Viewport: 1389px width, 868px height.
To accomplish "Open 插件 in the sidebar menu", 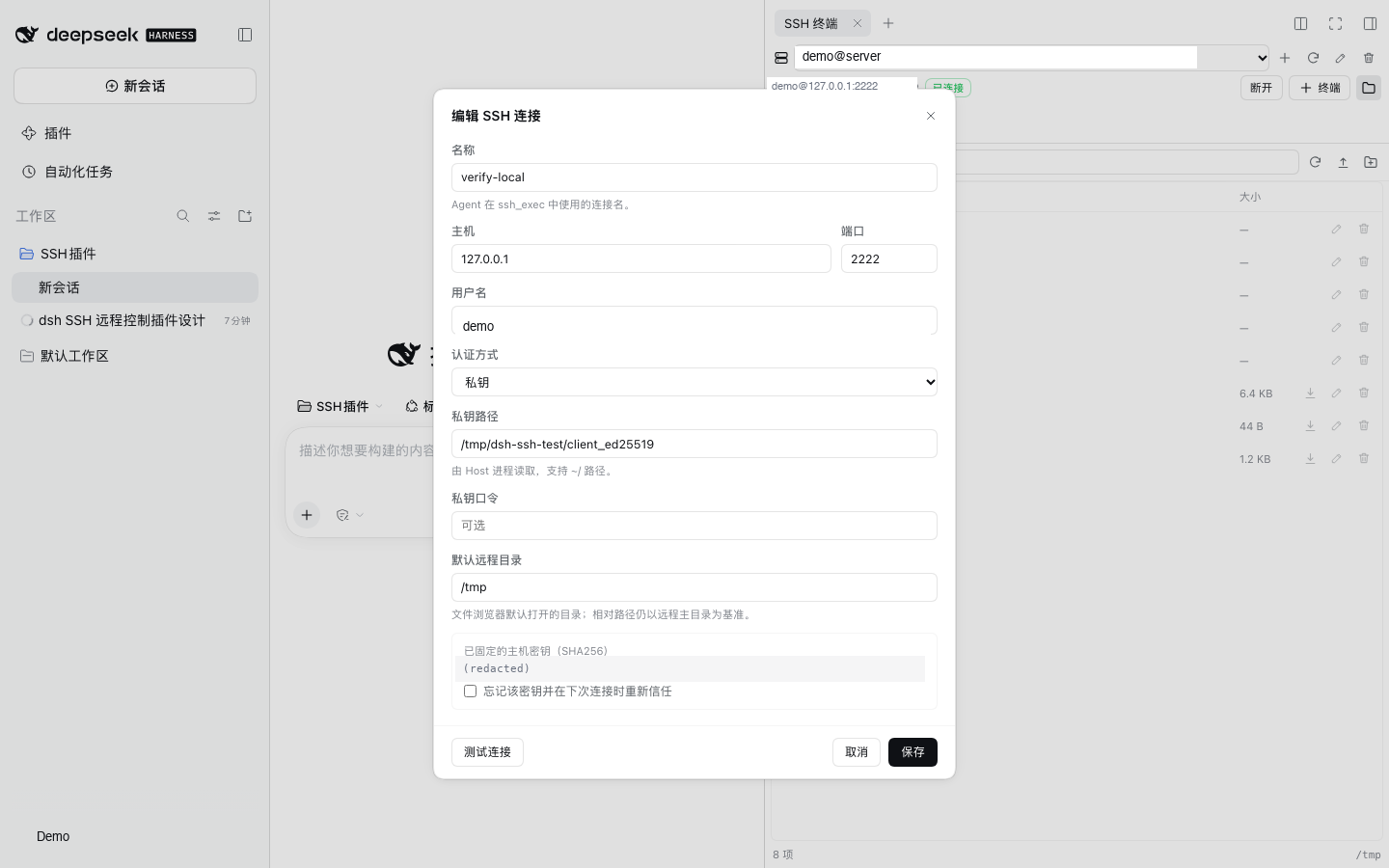I will [x=135, y=133].
